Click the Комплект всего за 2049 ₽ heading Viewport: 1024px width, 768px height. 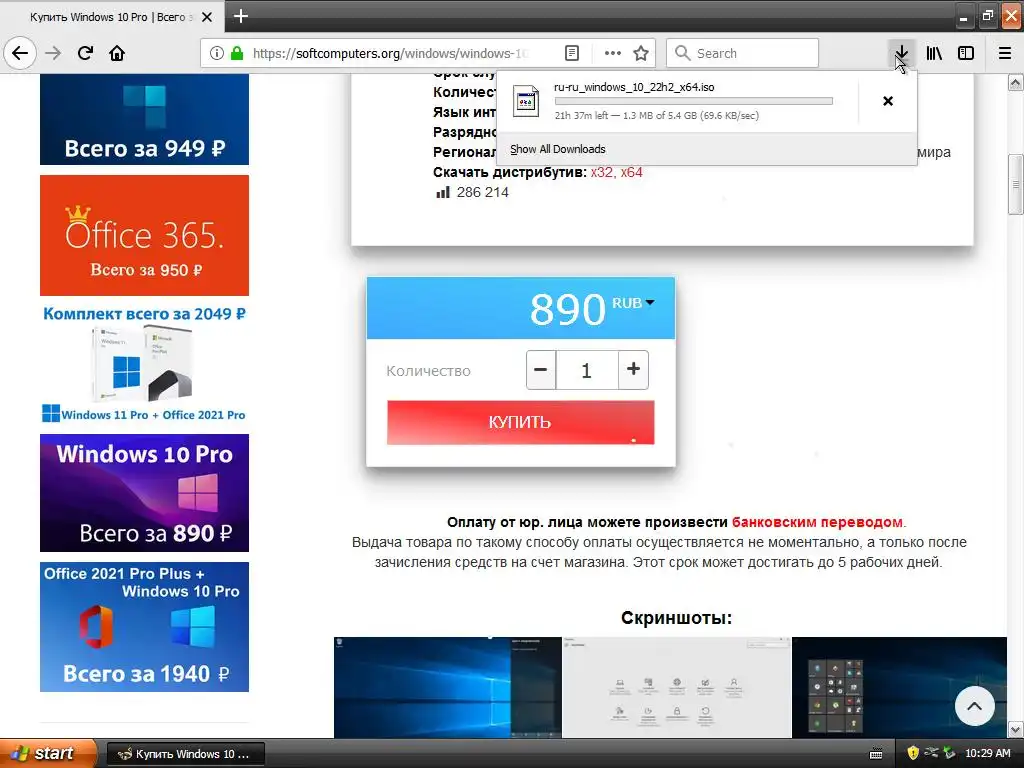click(x=144, y=313)
